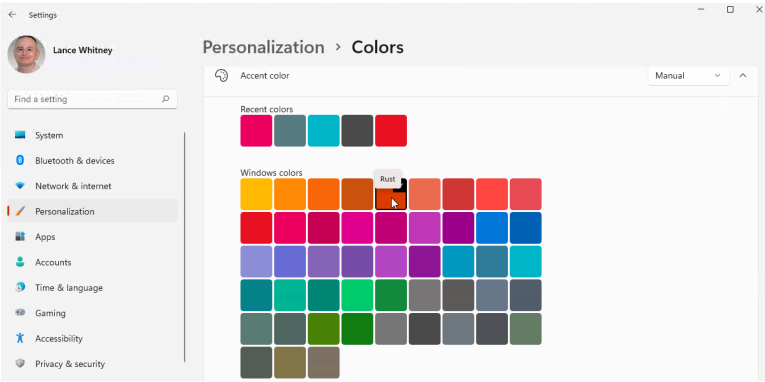Click the Network & internet wifi icon
Image resolution: width=765 pixels, height=382 pixels.
tap(20, 186)
